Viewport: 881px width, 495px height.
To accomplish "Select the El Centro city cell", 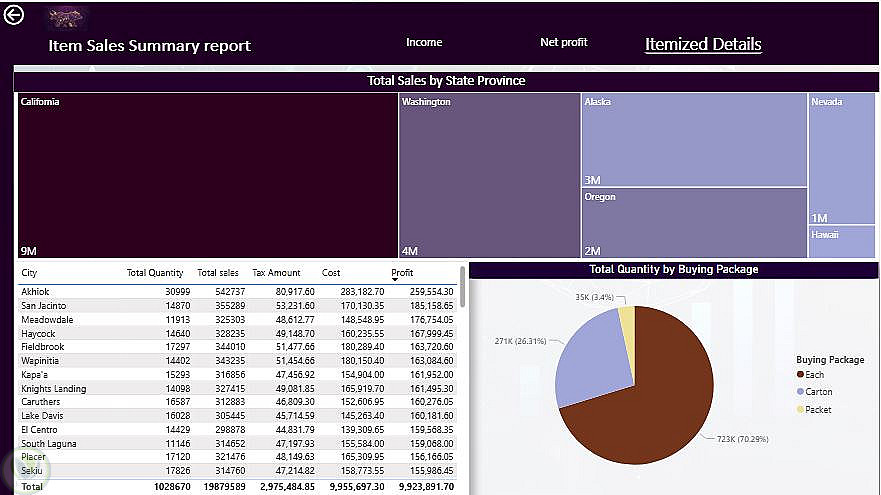I will [39, 429].
